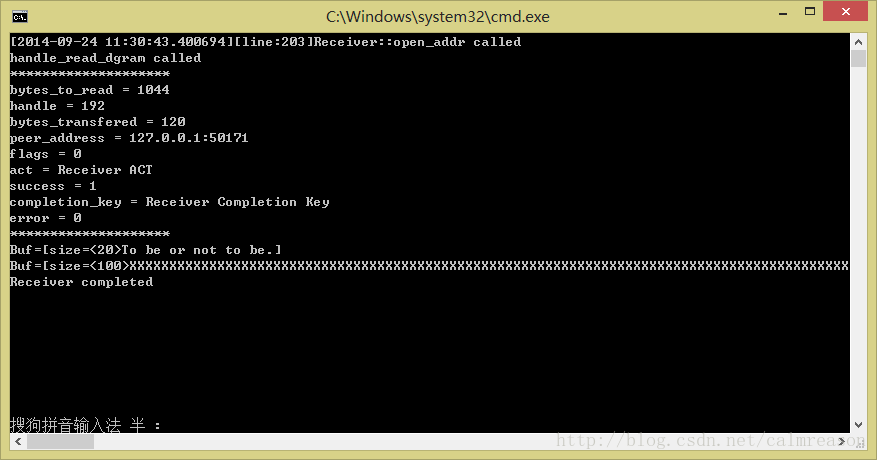
Task: Click the Buf size 100 X-filled line
Action: tap(429, 266)
